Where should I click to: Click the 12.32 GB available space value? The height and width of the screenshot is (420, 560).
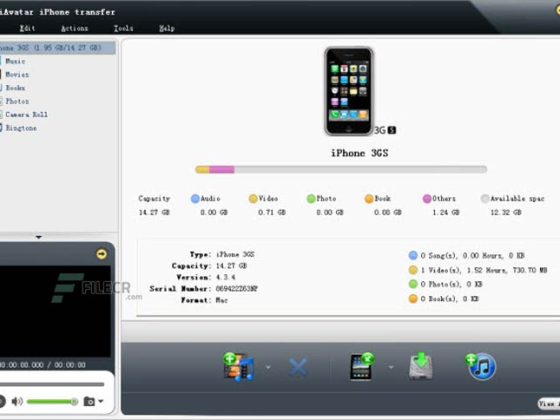pyautogui.click(x=506, y=212)
